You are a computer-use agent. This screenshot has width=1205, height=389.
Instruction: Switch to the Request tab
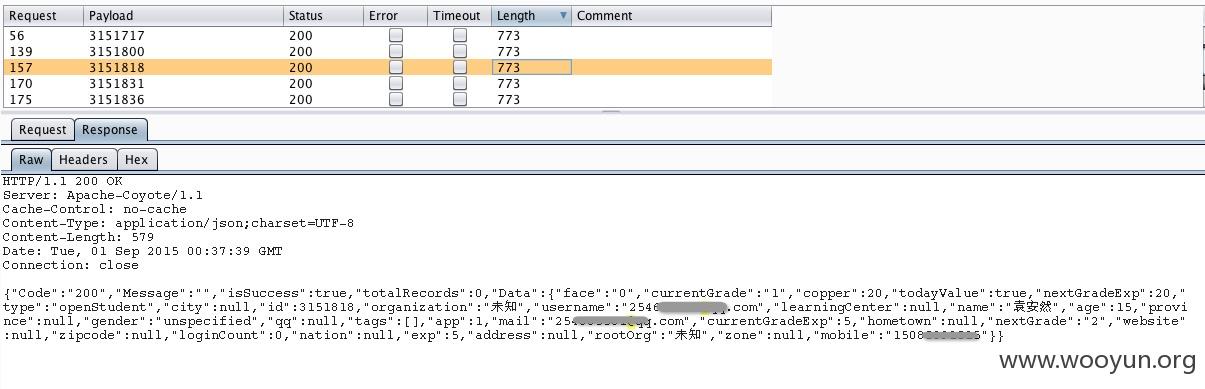[43, 130]
